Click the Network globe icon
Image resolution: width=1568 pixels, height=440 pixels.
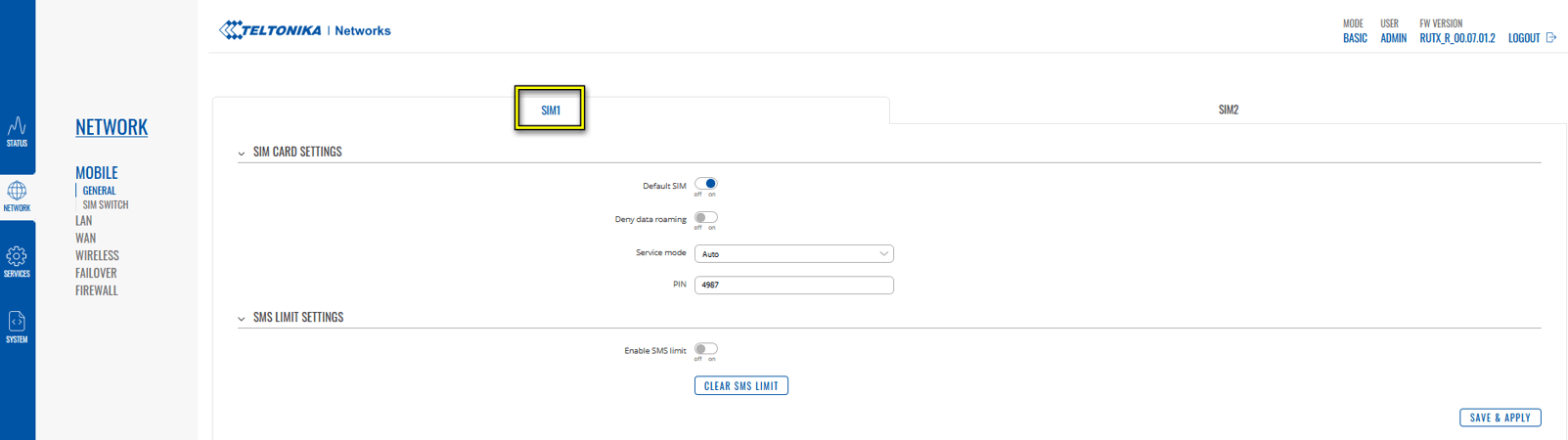(17, 192)
